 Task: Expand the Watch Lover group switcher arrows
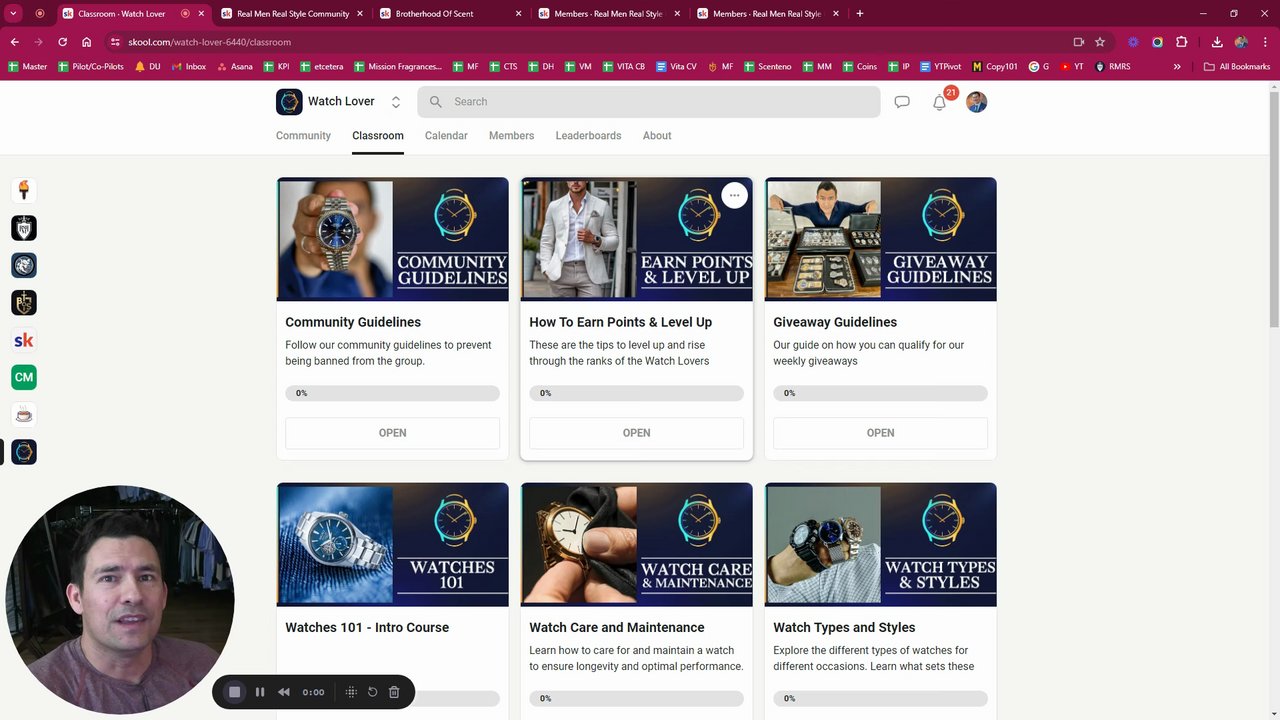[396, 102]
